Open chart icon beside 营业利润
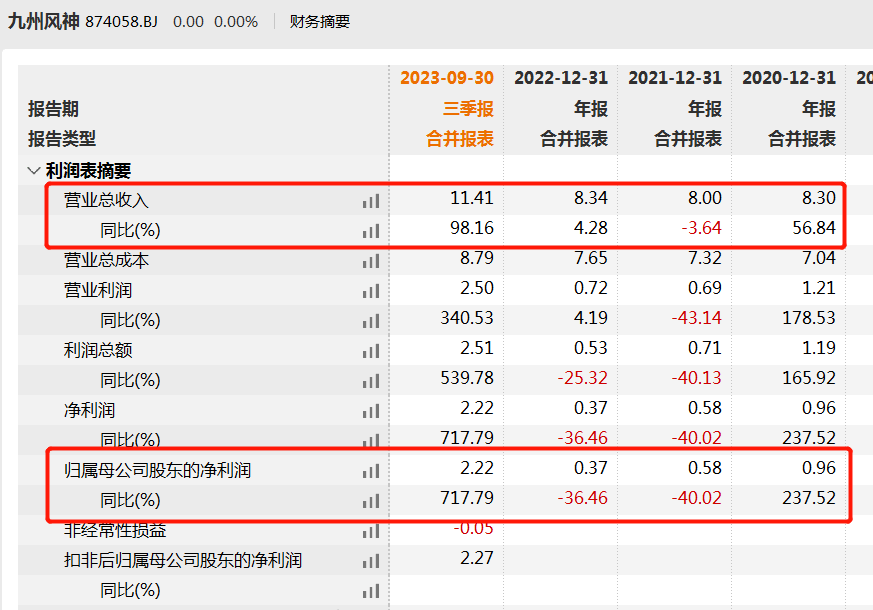This screenshot has width=873, height=610. [371, 291]
